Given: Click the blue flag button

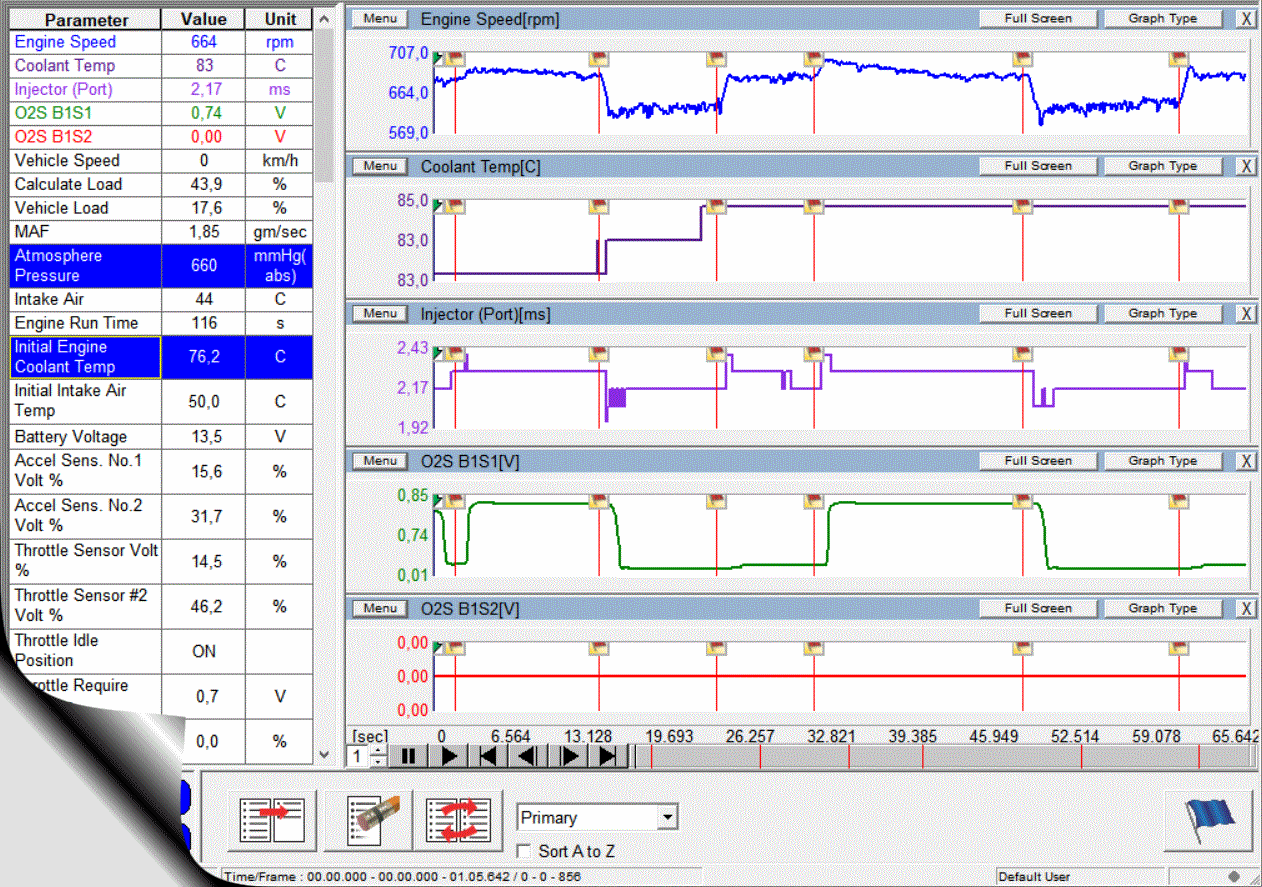Looking at the screenshot, I should tap(1207, 821).
